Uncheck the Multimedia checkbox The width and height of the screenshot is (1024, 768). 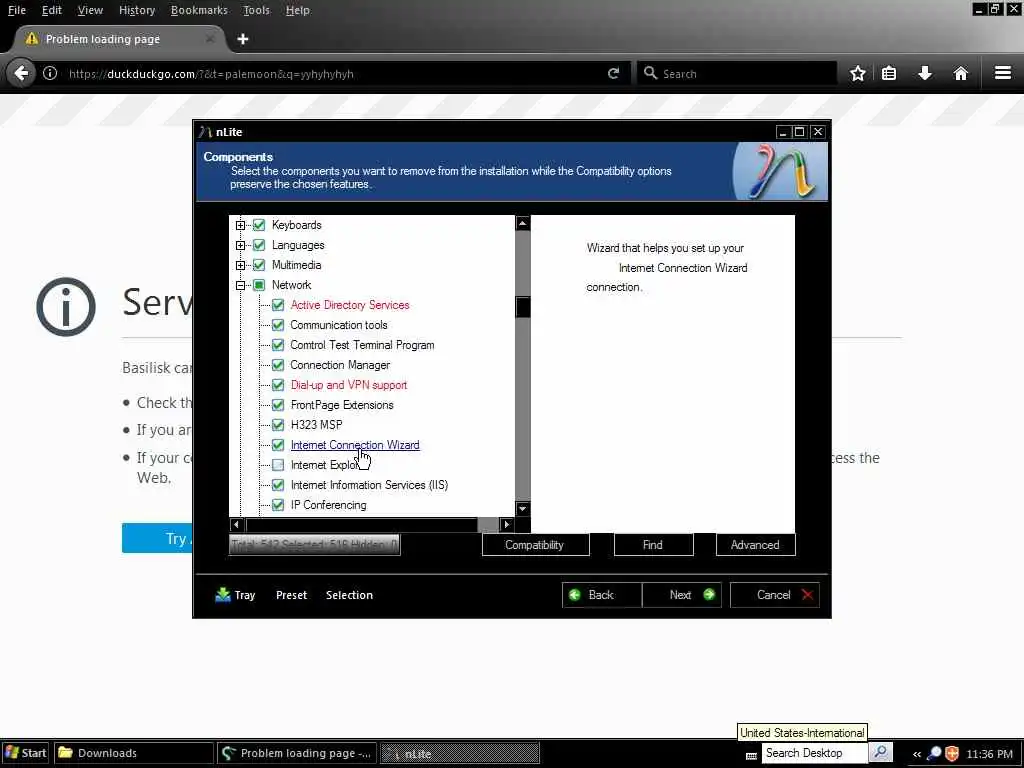(259, 264)
